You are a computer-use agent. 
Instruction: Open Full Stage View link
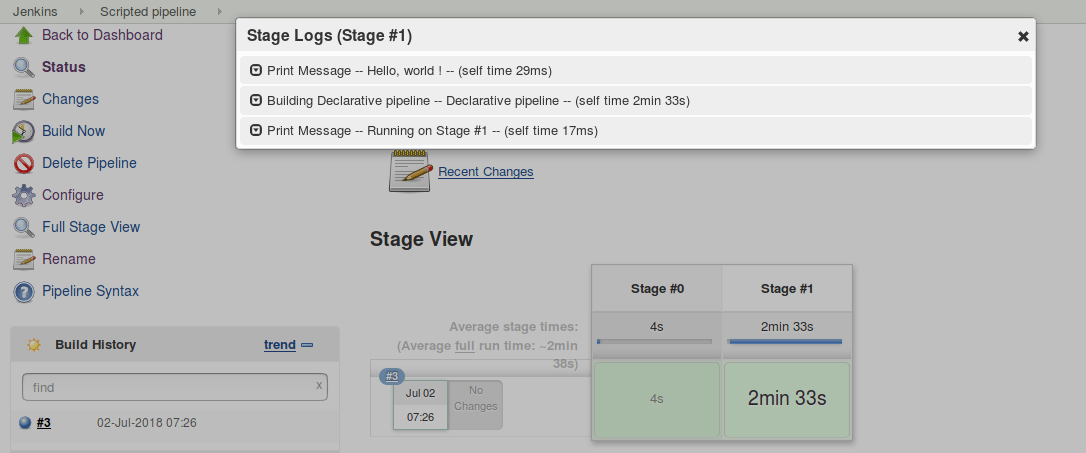(91, 226)
